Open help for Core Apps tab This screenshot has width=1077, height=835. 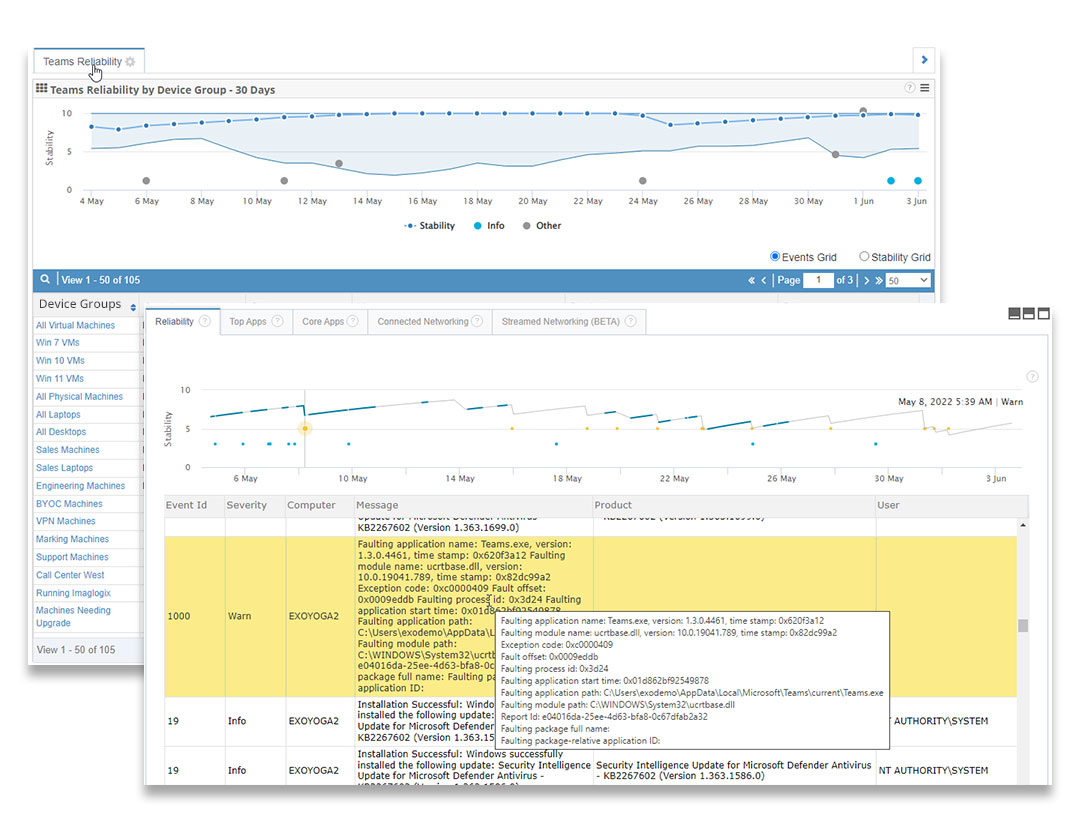coord(352,321)
